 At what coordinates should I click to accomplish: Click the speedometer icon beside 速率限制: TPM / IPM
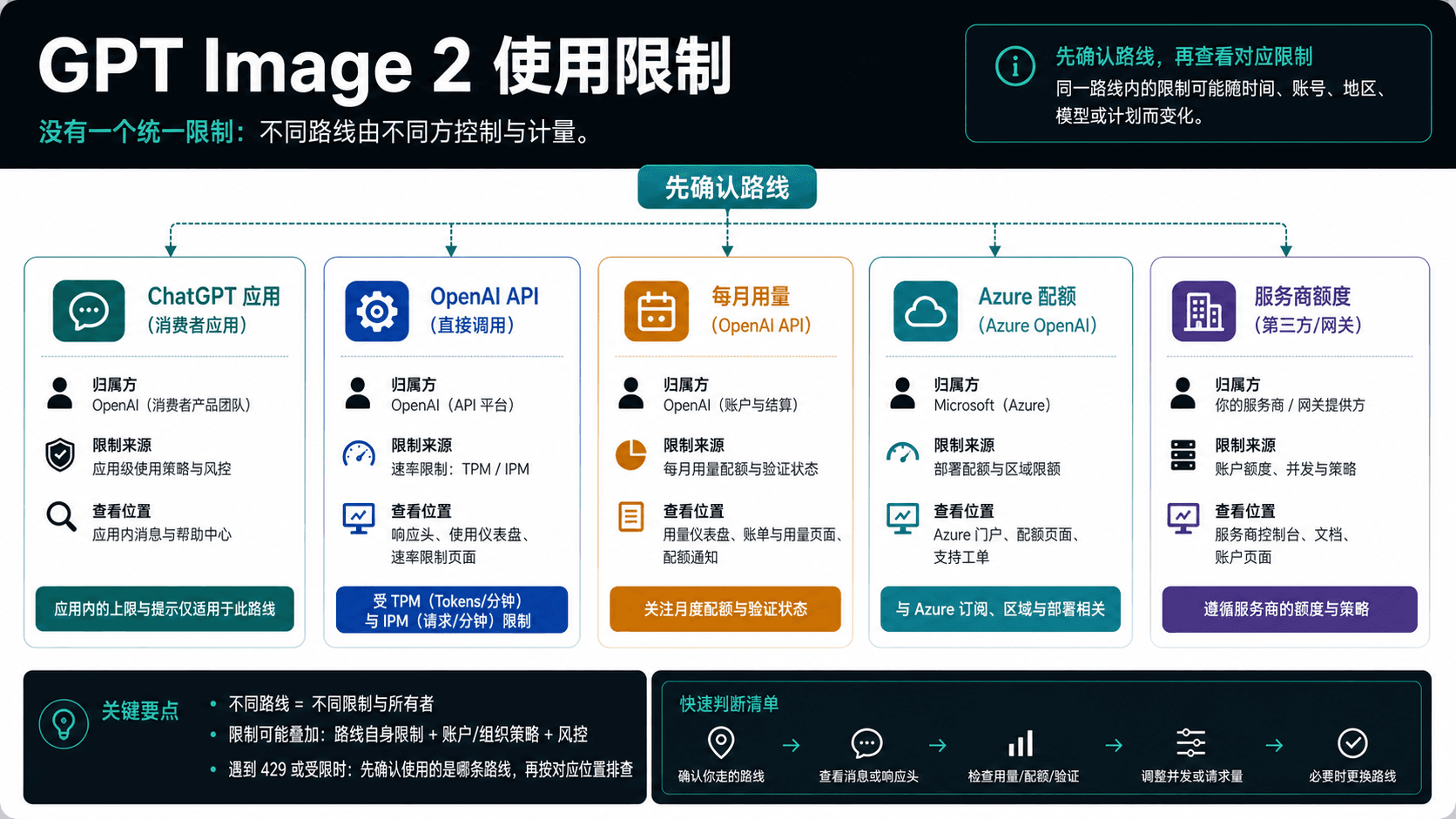tap(359, 454)
